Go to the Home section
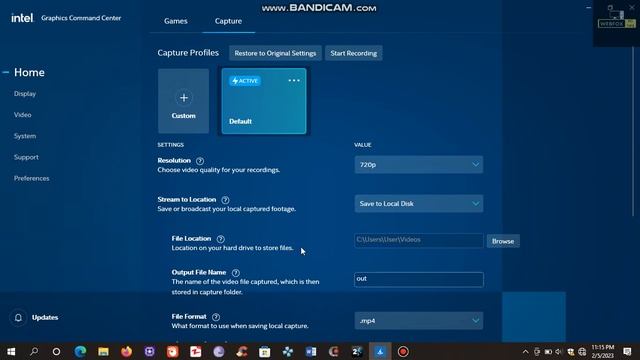The width and height of the screenshot is (640, 360). coord(29,72)
